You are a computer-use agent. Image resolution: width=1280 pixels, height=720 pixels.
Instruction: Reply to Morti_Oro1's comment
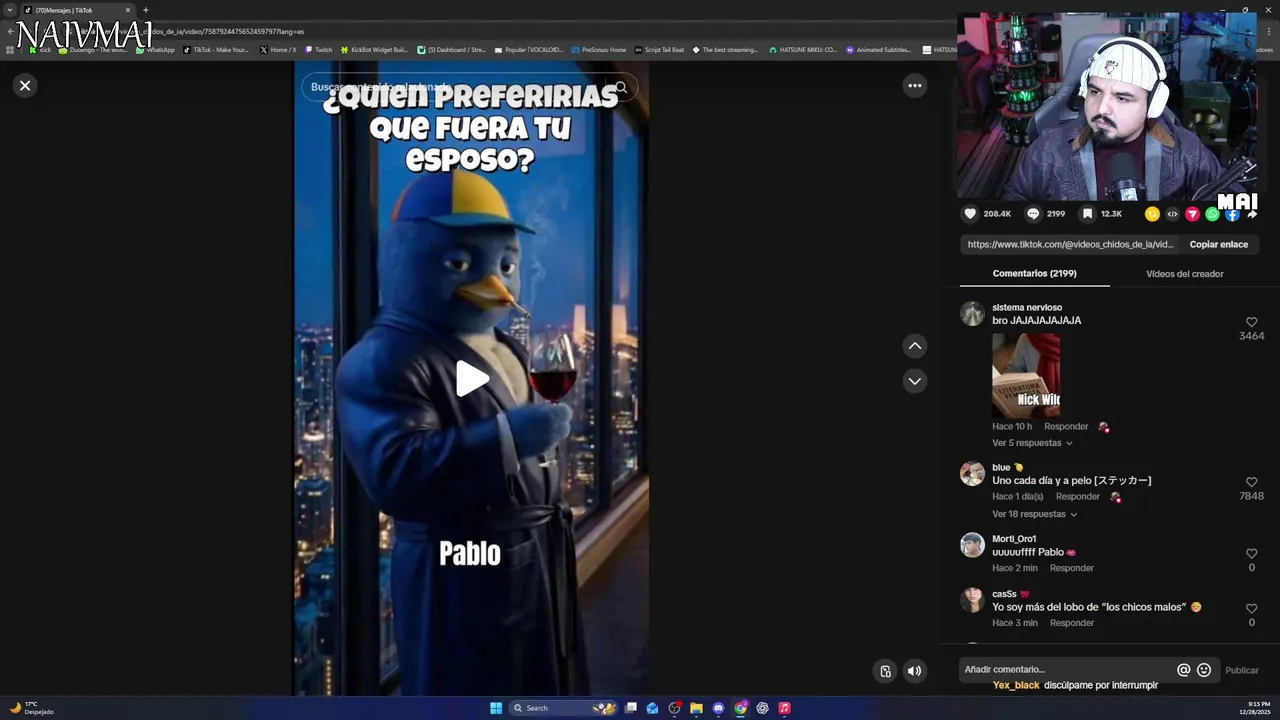[1072, 568]
